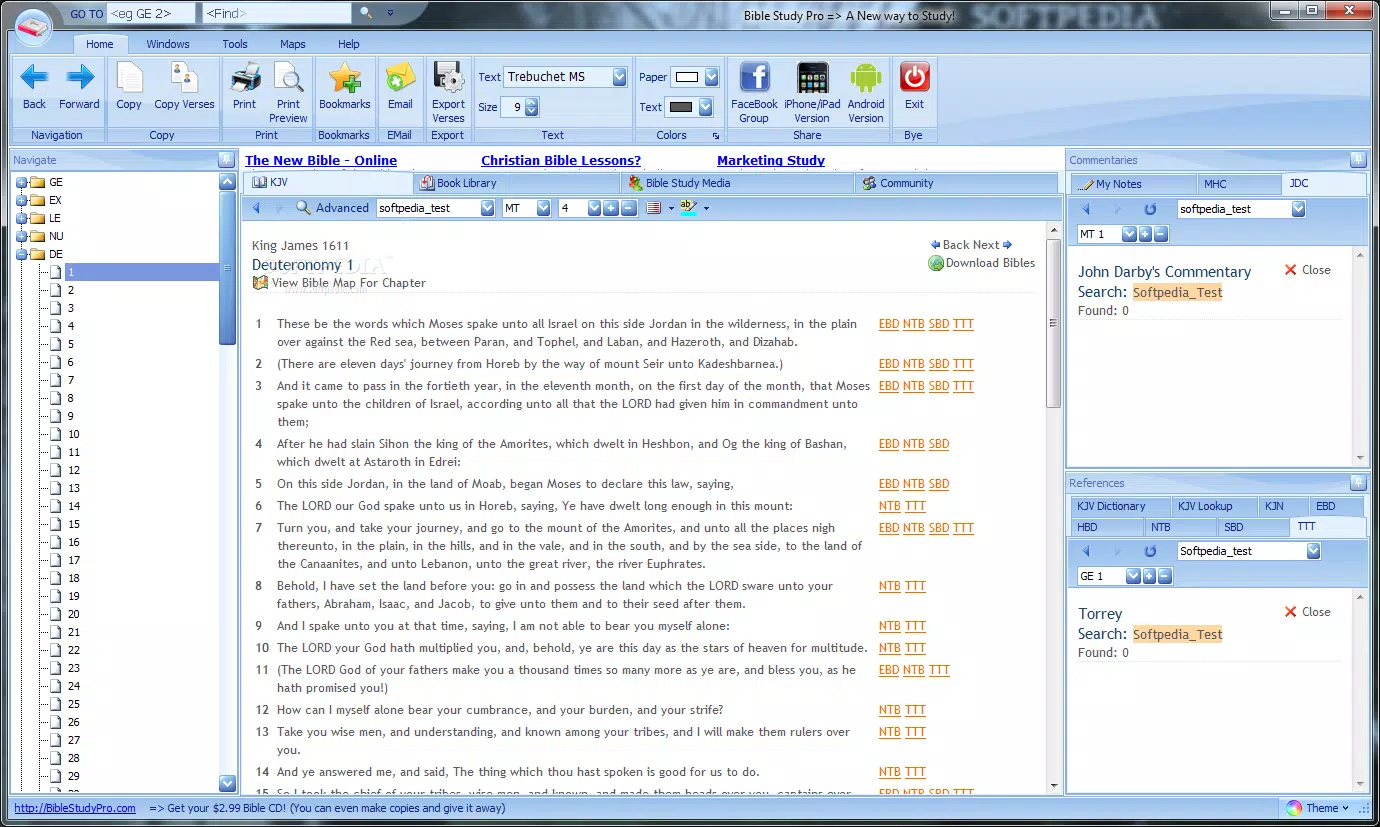Open the softpedia_test dropdown in KJV toolbar
Viewport: 1380px width, 827px height.
tap(488, 208)
